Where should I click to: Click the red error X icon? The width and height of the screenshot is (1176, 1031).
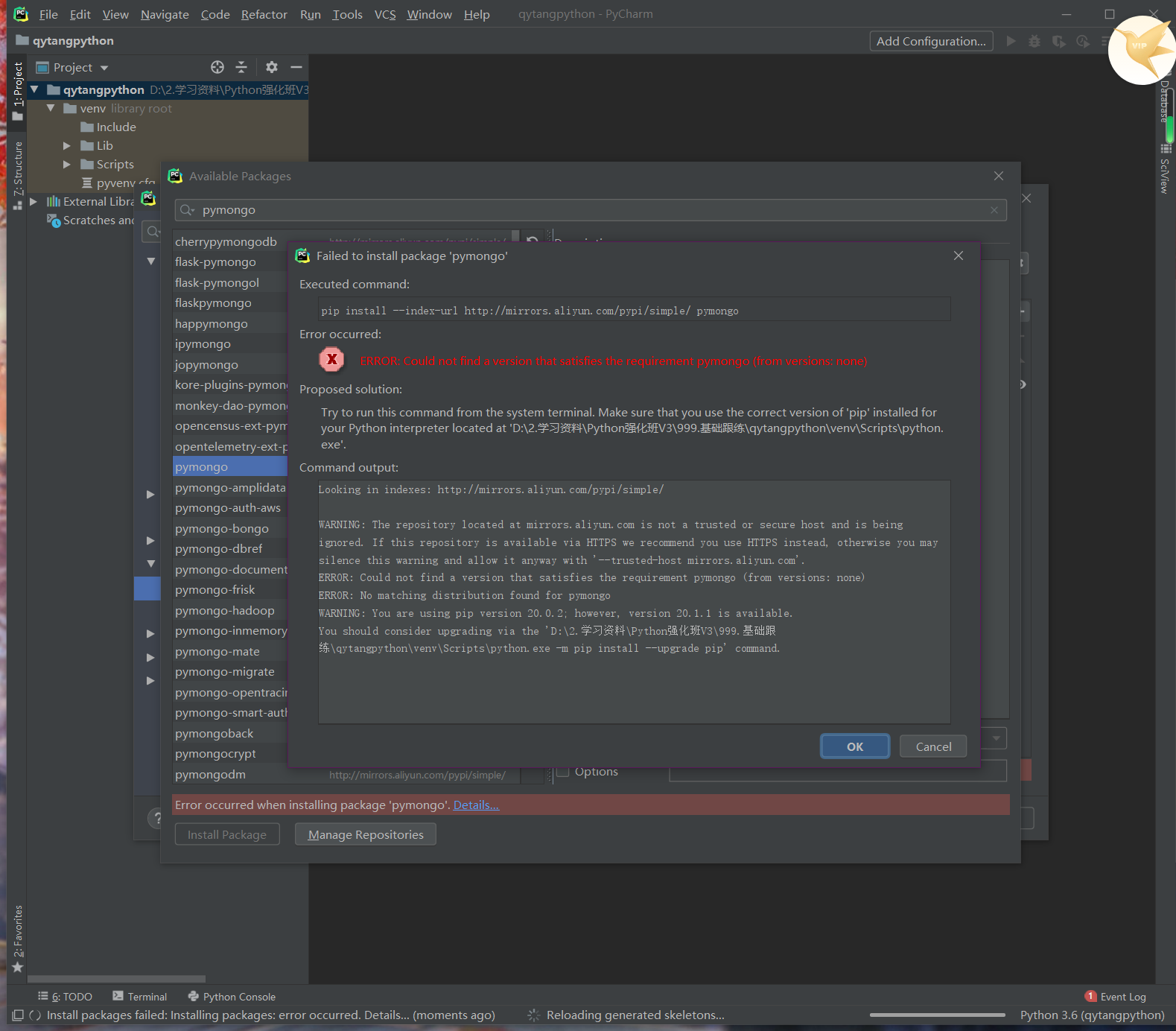tap(332, 360)
